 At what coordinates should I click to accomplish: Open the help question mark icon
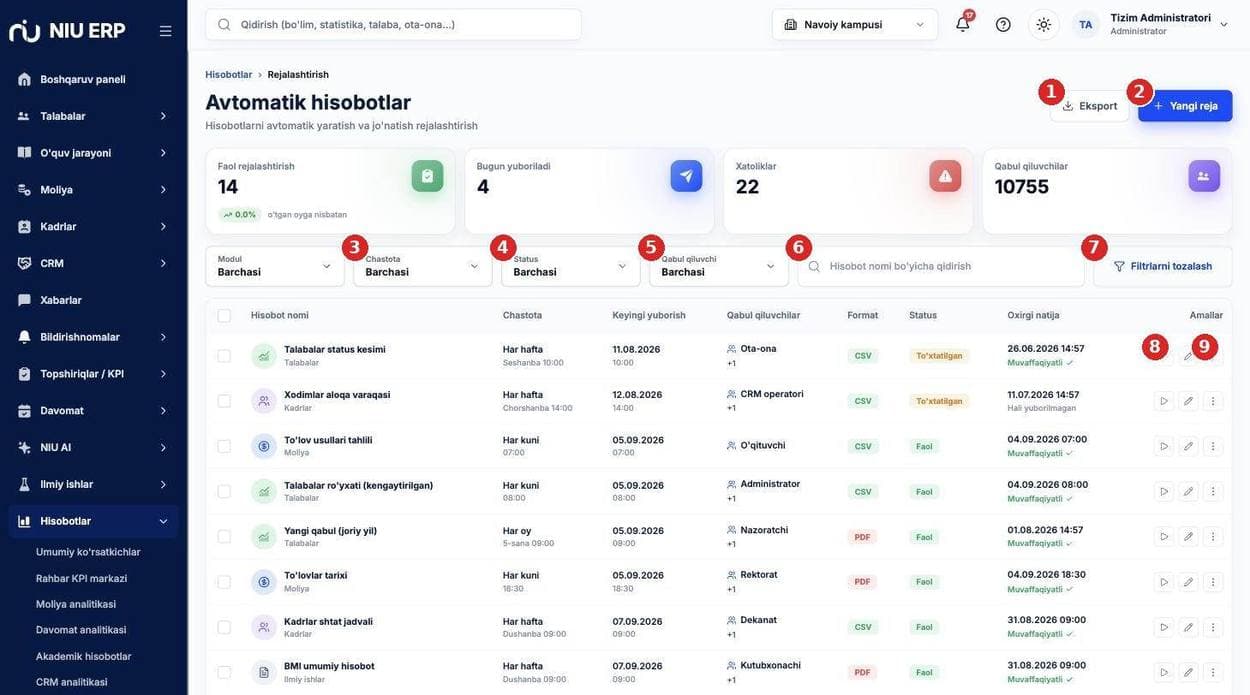pyautogui.click(x=1003, y=24)
